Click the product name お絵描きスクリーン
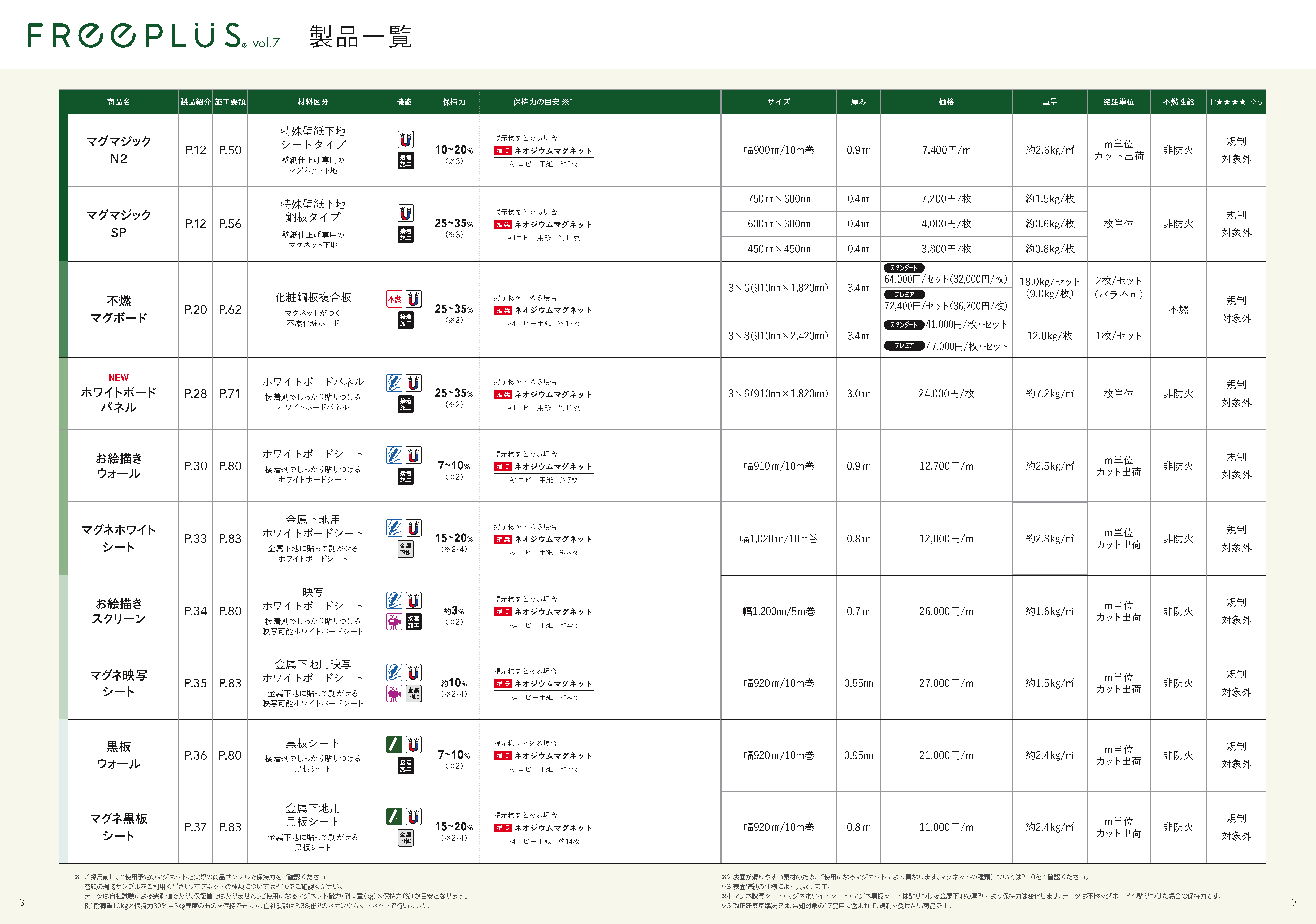1316x924 pixels. coord(119,611)
